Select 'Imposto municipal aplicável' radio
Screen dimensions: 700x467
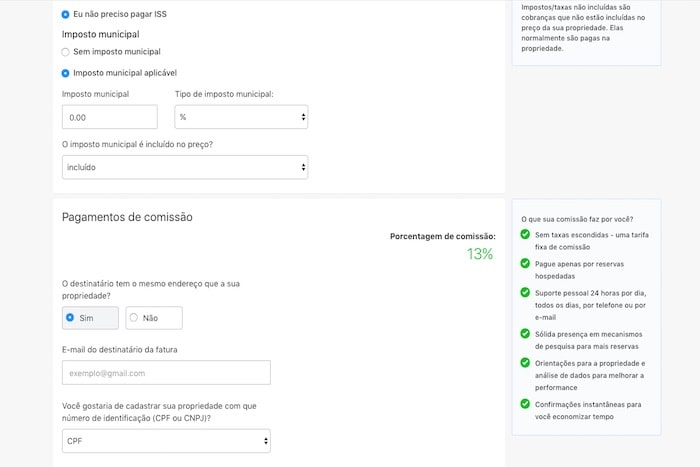[65, 73]
